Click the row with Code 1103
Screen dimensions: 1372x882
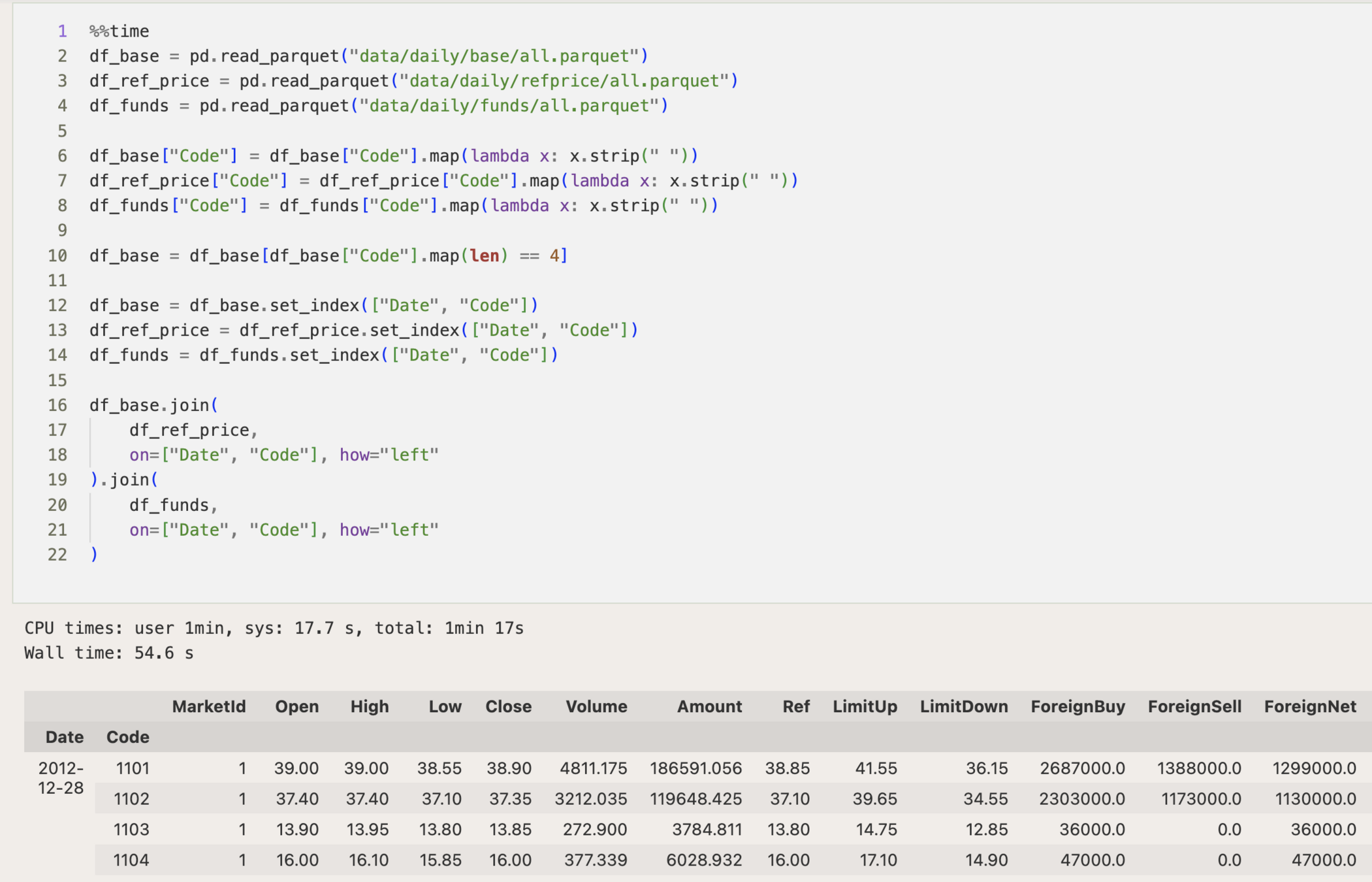[131, 829]
